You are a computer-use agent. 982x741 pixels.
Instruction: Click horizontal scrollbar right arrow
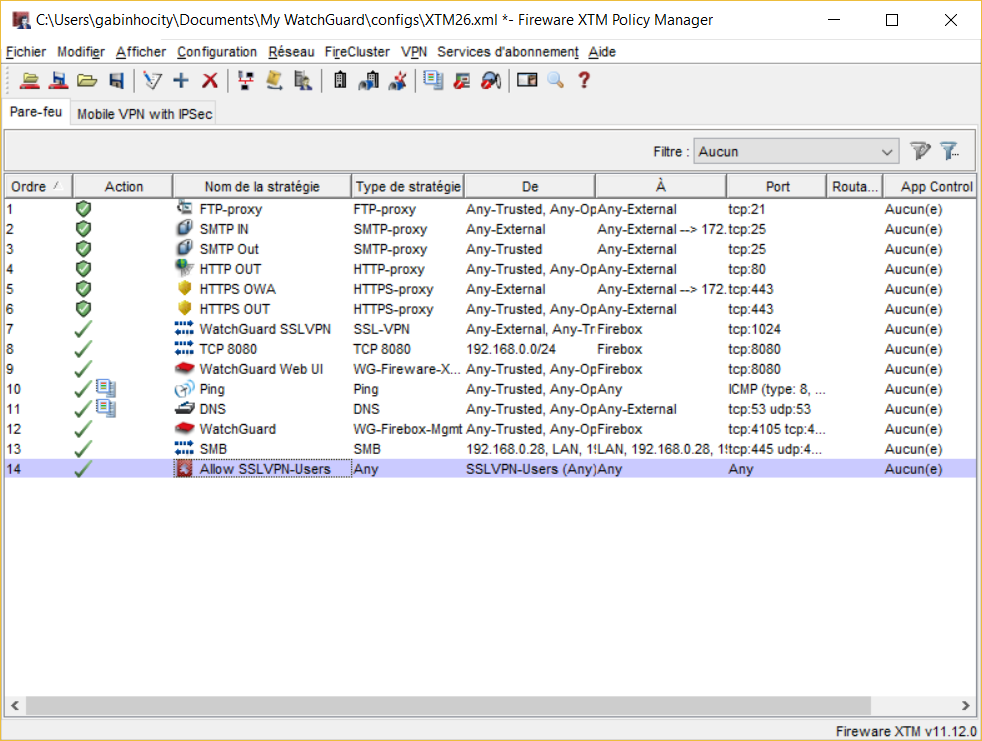[966, 705]
